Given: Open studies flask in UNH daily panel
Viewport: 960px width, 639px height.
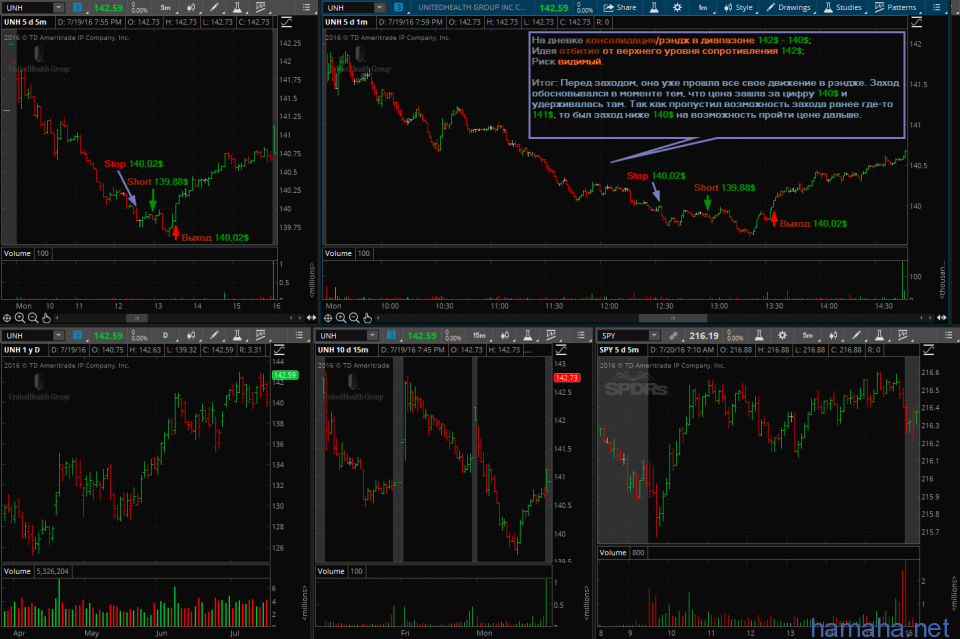Looking at the screenshot, I should coord(237,335).
